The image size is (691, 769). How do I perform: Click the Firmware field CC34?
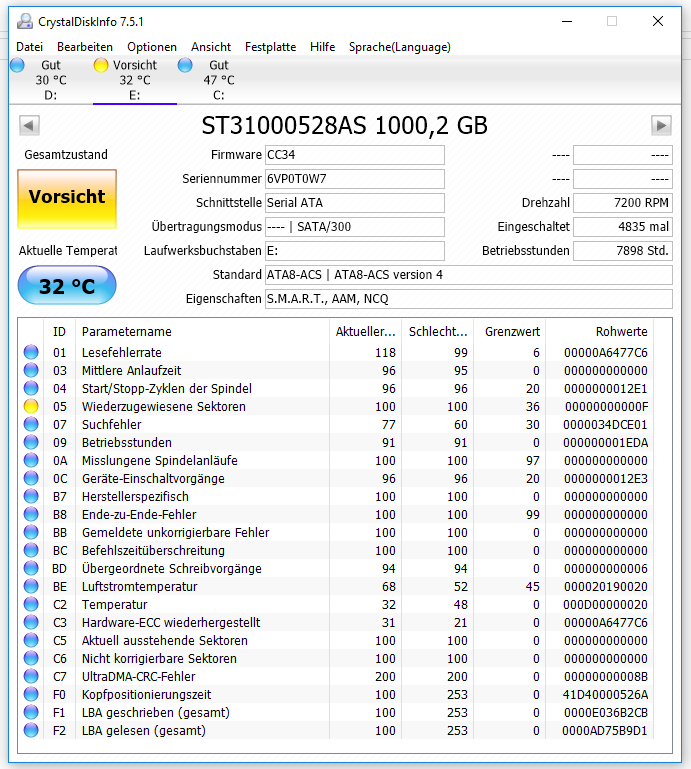tap(355, 155)
